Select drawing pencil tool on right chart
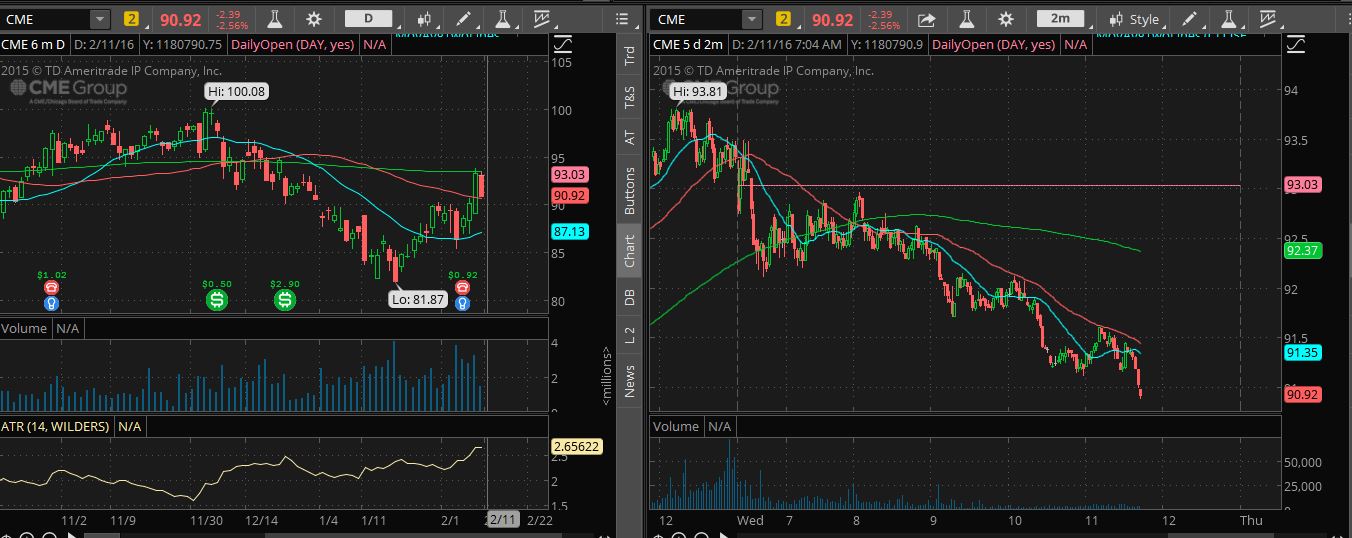The height and width of the screenshot is (538, 1352). [x=1189, y=19]
